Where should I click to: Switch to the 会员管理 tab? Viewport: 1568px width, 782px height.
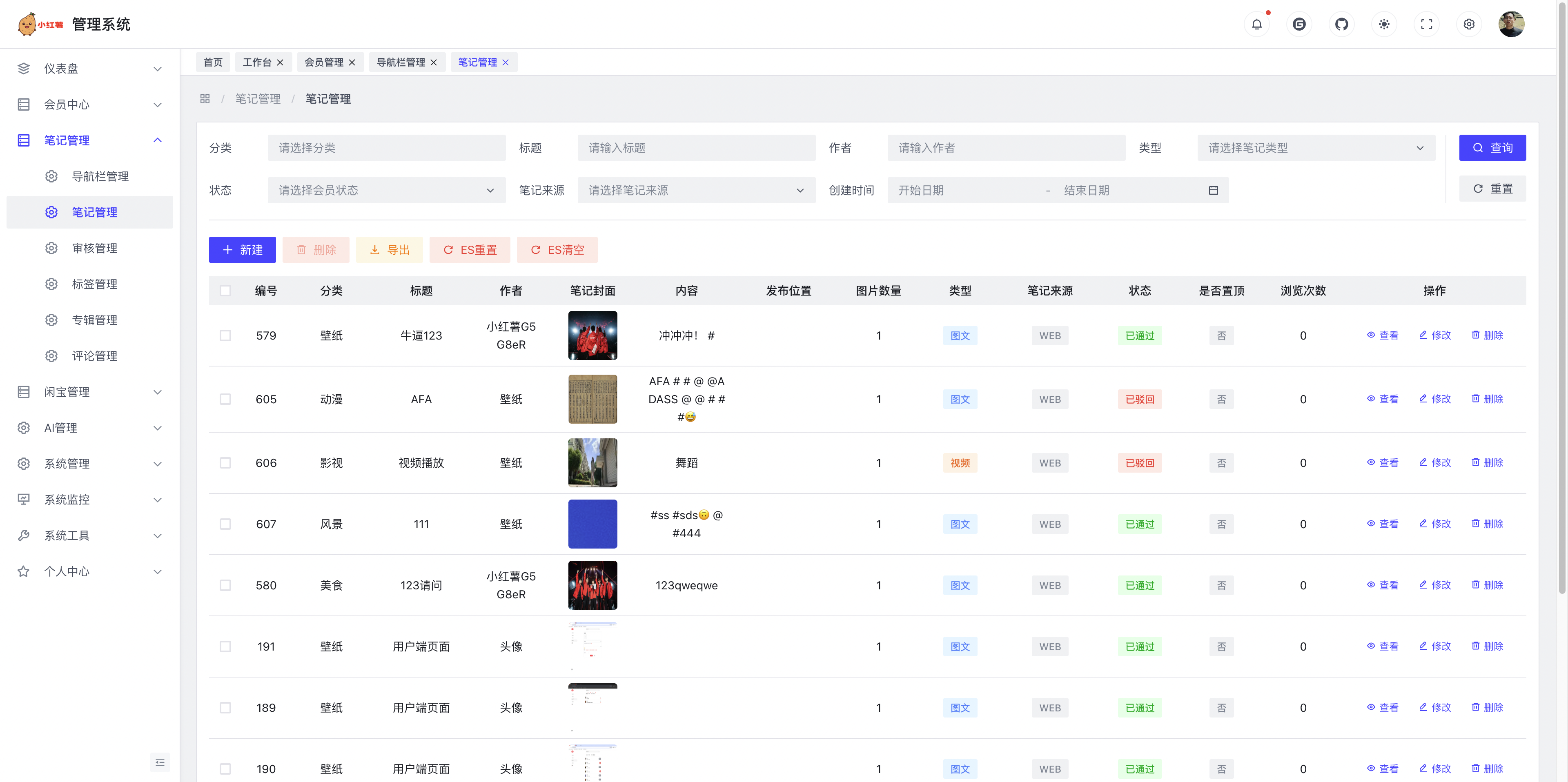coord(324,62)
